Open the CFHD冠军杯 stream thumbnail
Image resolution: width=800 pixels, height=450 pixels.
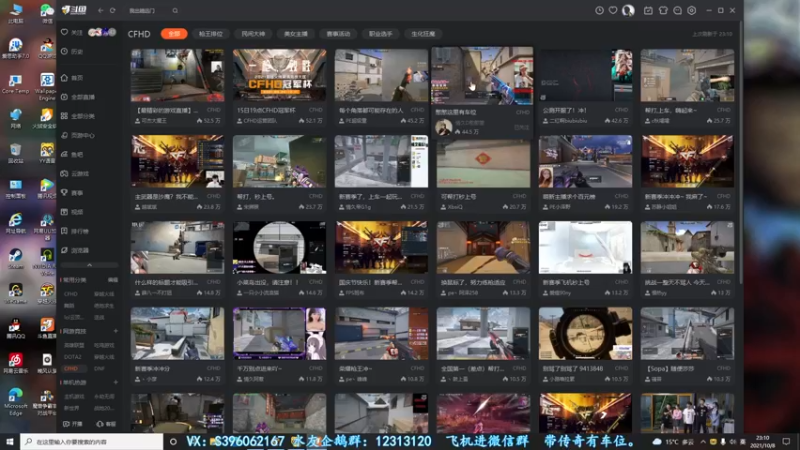pyautogui.click(x=279, y=75)
